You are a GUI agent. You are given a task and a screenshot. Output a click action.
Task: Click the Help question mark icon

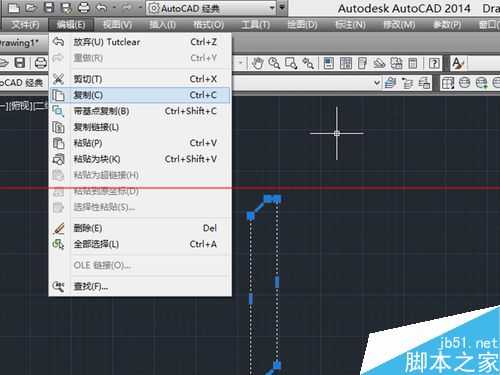pos(434,63)
